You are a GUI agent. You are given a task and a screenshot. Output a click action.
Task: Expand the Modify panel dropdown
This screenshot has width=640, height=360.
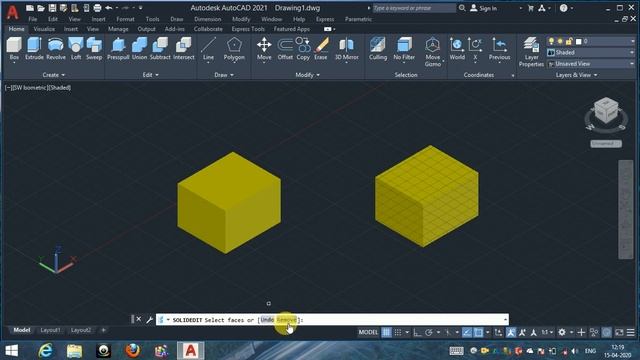click(x=307, y=75)
